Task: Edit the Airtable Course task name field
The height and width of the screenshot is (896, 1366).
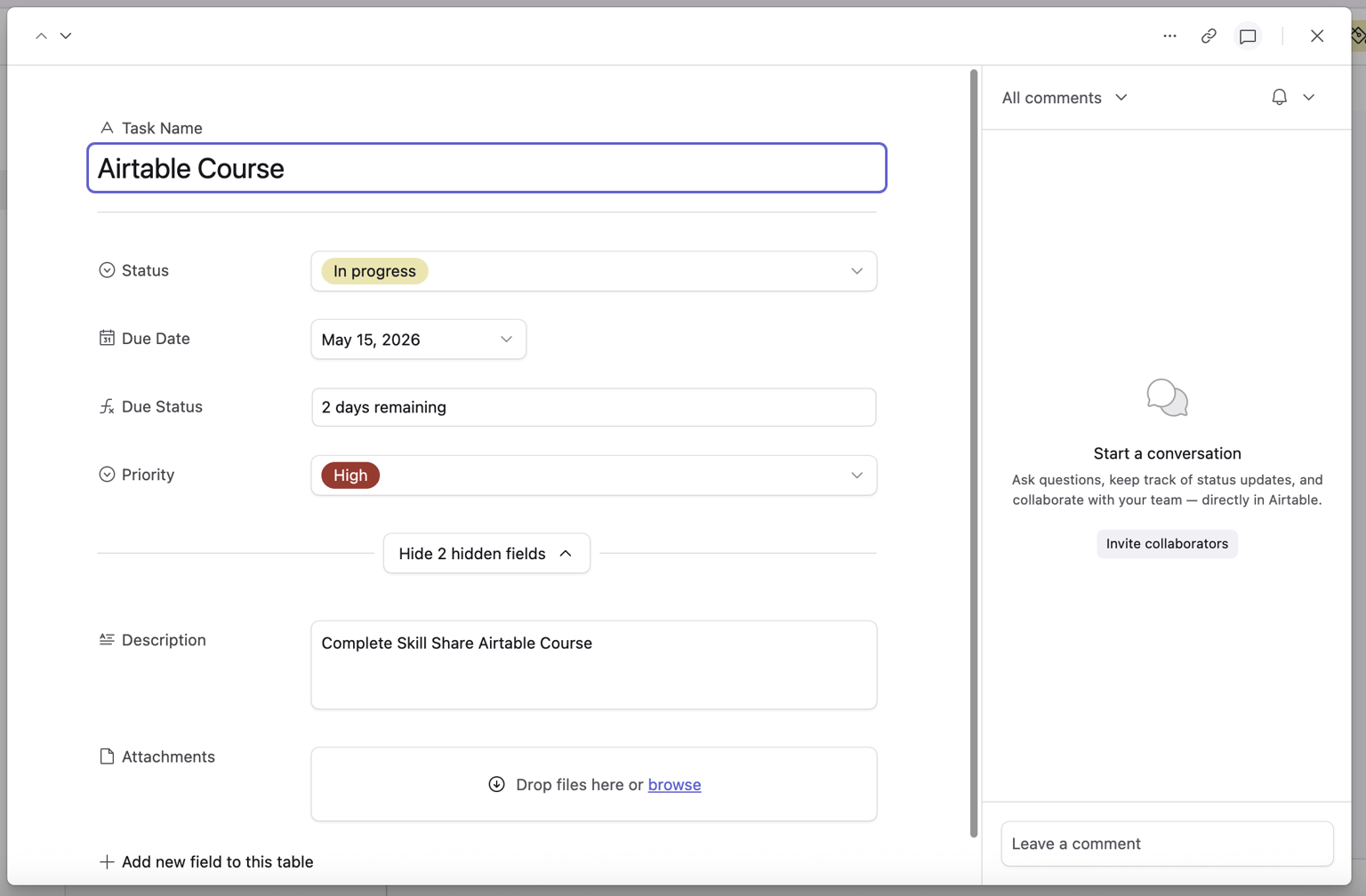Action: point(486,168)
